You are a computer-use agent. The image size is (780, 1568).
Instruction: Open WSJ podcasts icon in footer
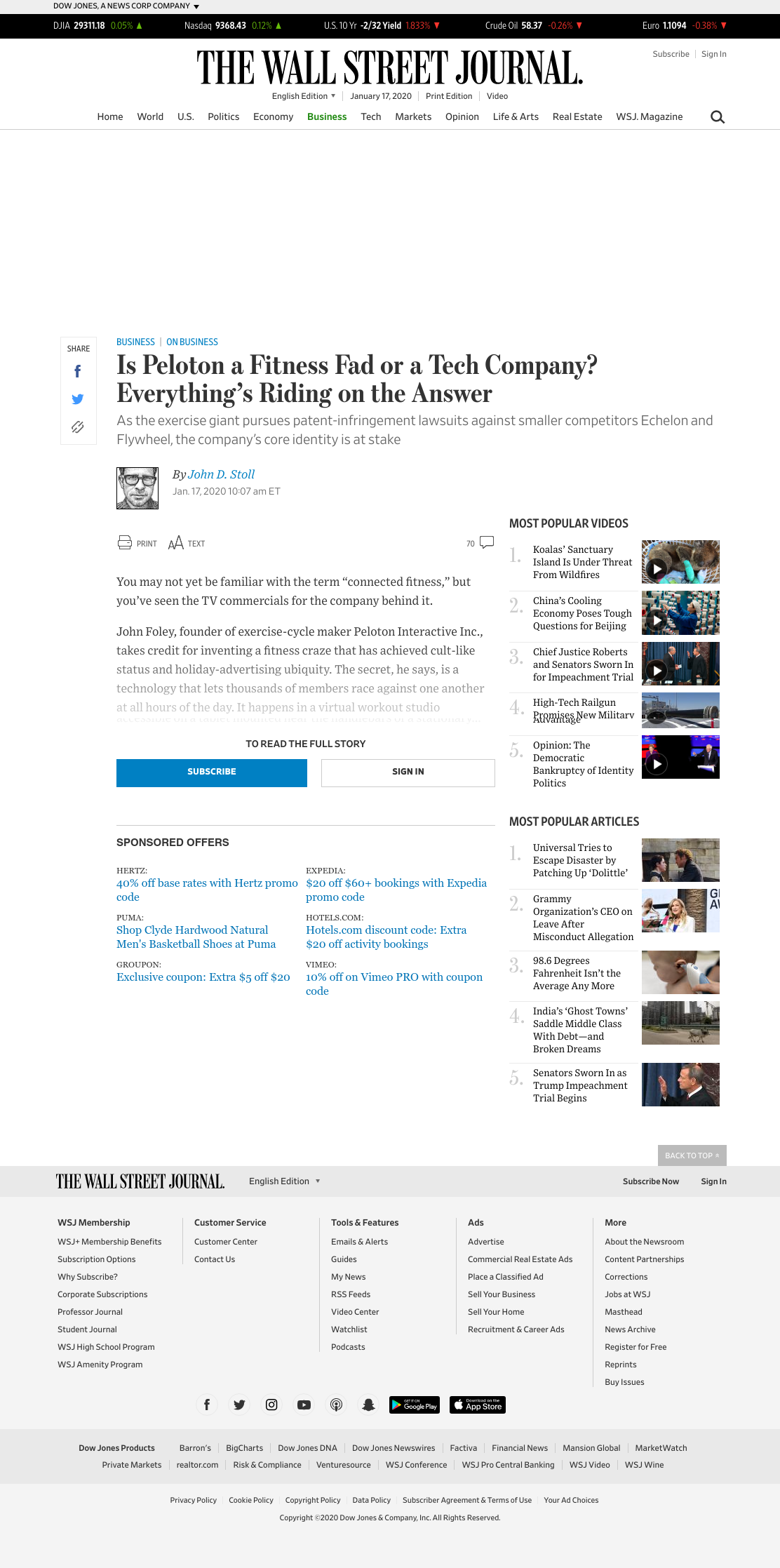click(336, 1405)
